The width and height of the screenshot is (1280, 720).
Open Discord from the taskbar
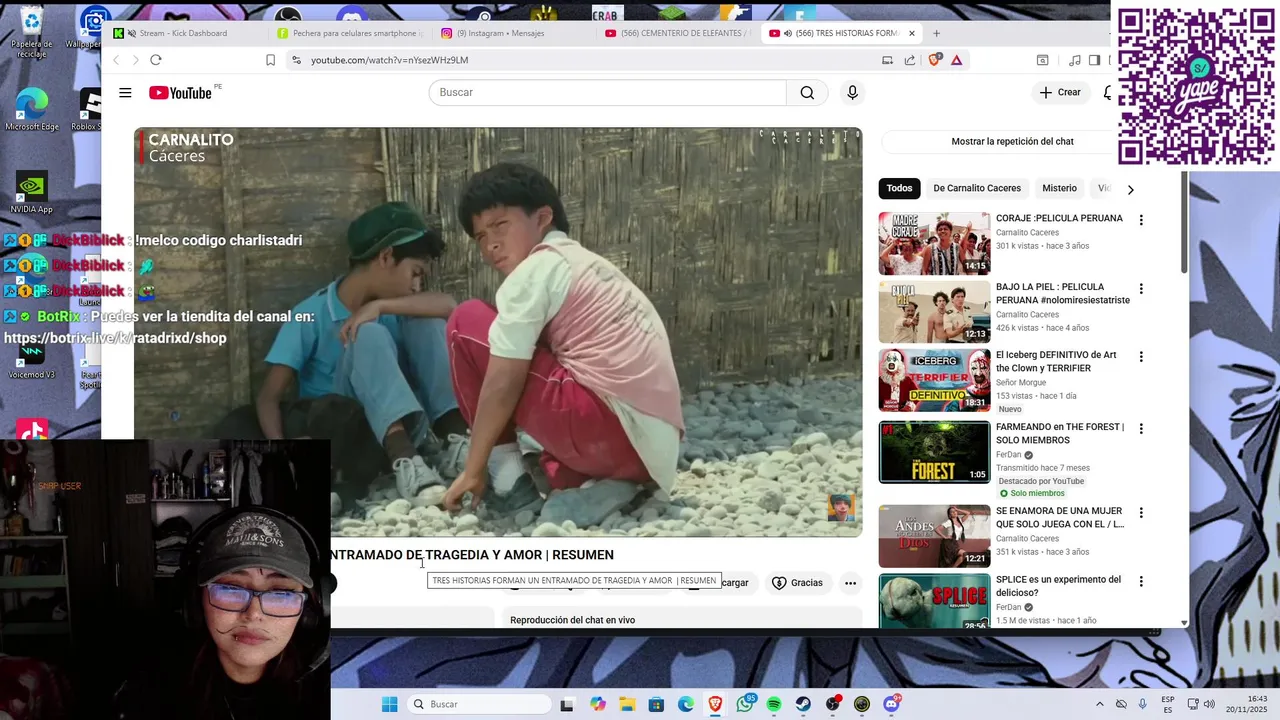click(891, 704)
